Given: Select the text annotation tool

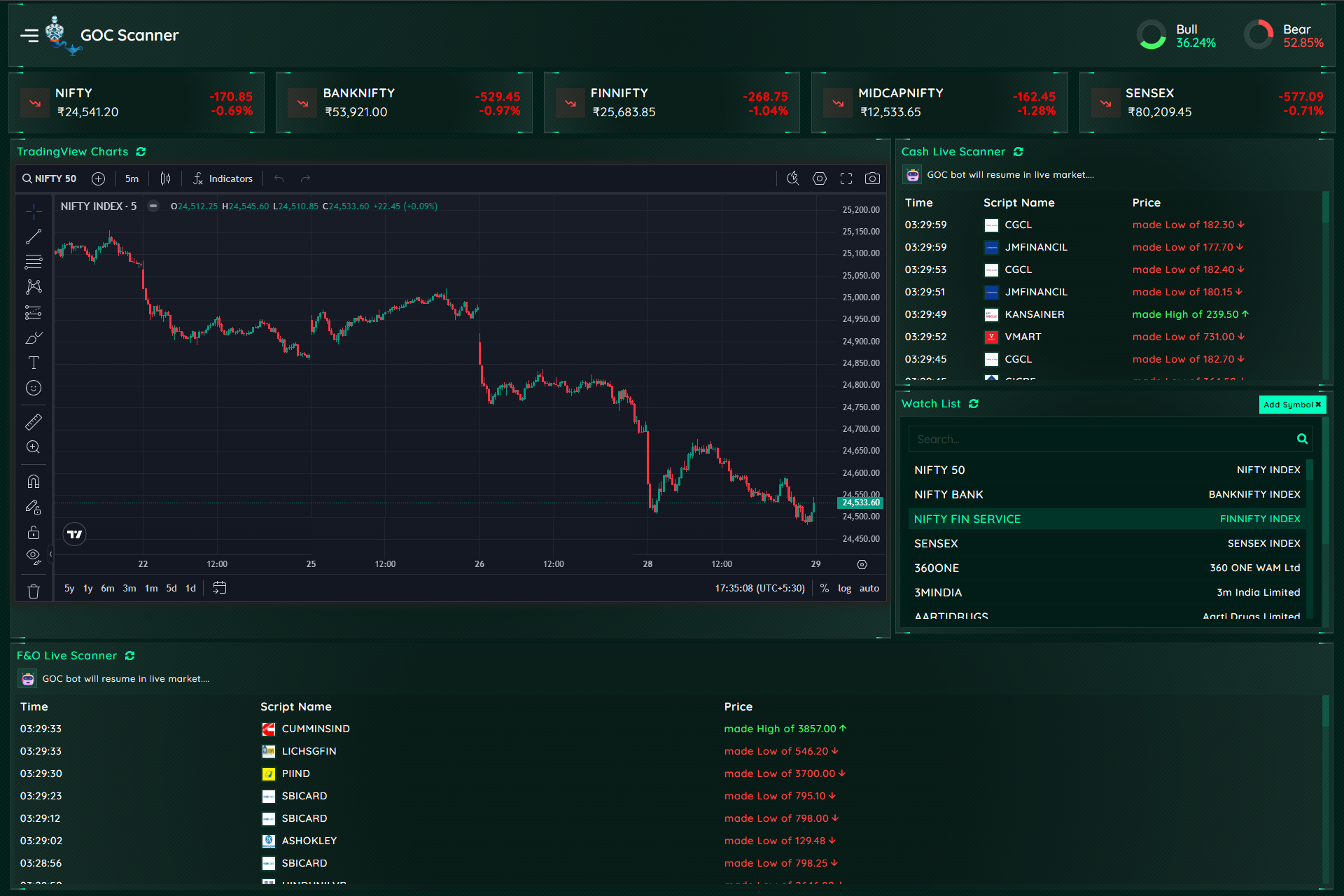Looking at the screenshot, I should (34, 363).
